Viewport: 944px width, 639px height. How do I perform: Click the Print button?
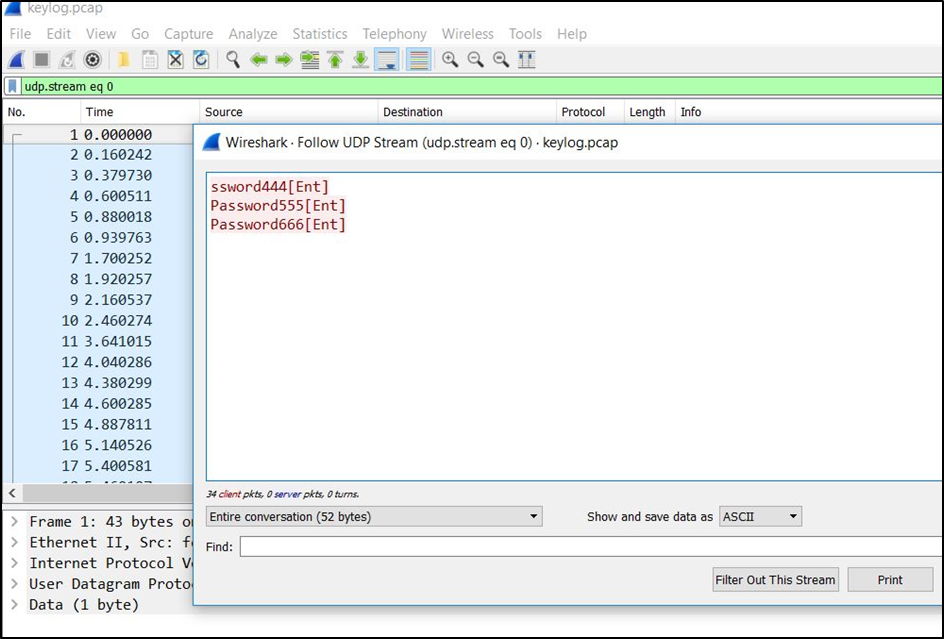890,580
